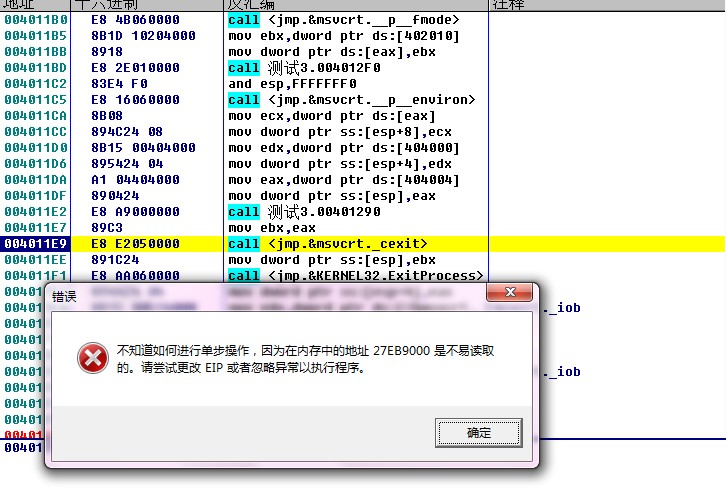Click mov edx,dword ptr ds:[404000] instruction
726x489 pixels.
(x=344, y=148)
